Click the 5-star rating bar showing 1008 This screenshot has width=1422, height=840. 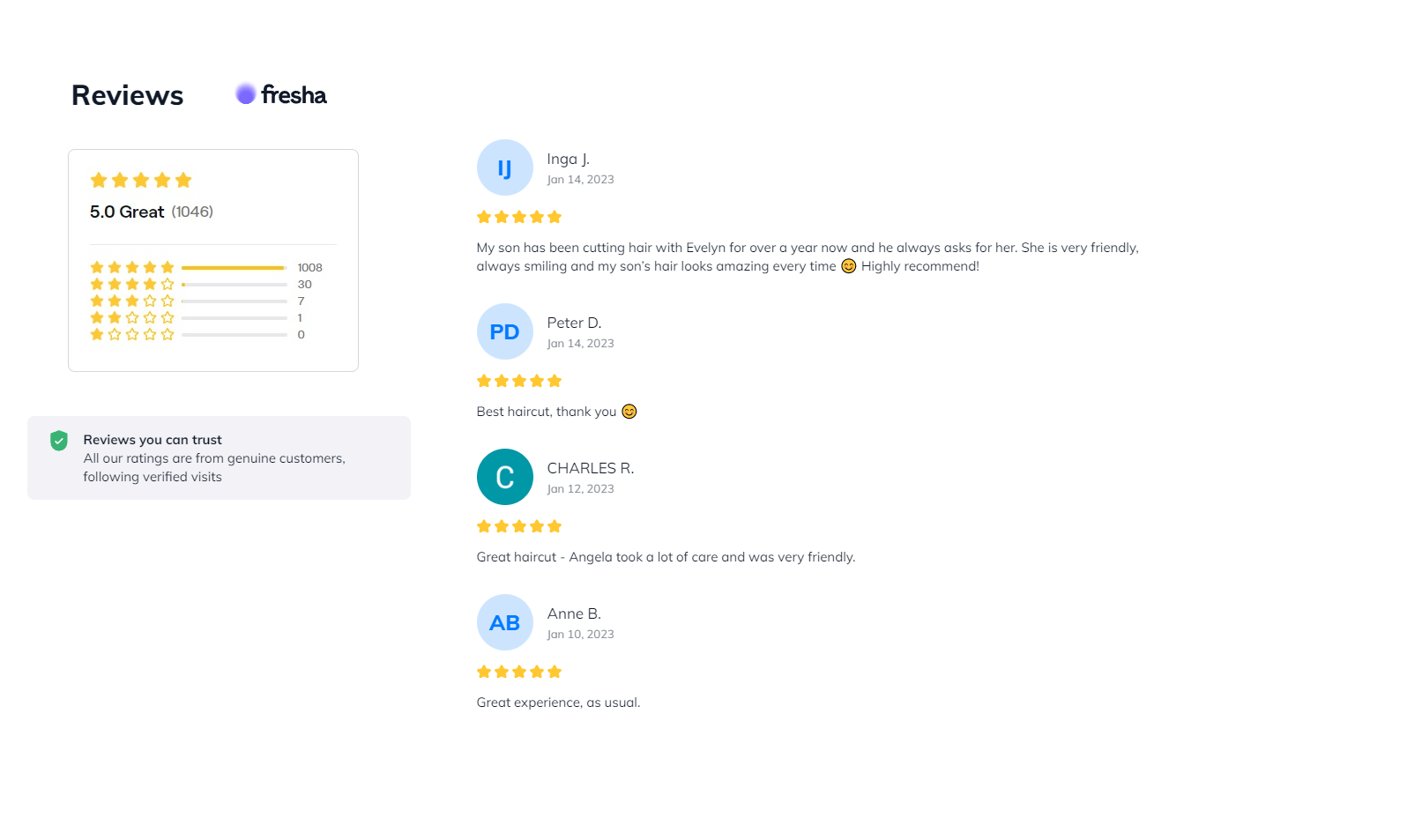click(234, 267)
